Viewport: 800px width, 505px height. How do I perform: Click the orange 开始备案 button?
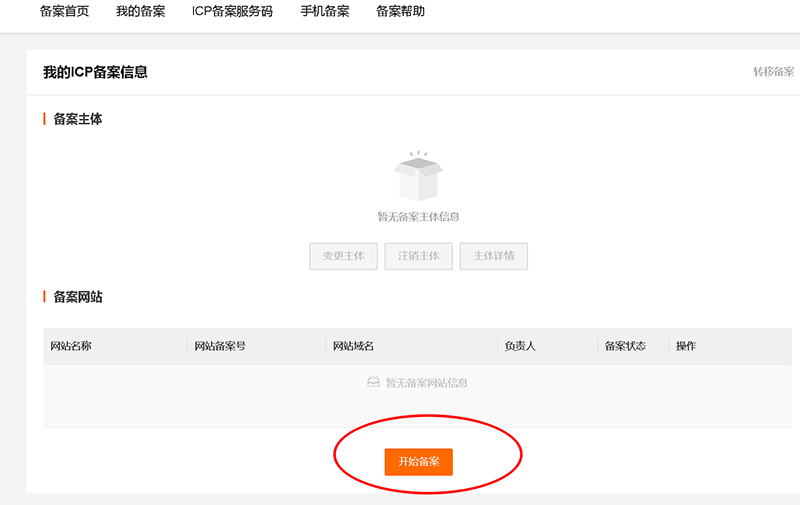coord(419,462)
